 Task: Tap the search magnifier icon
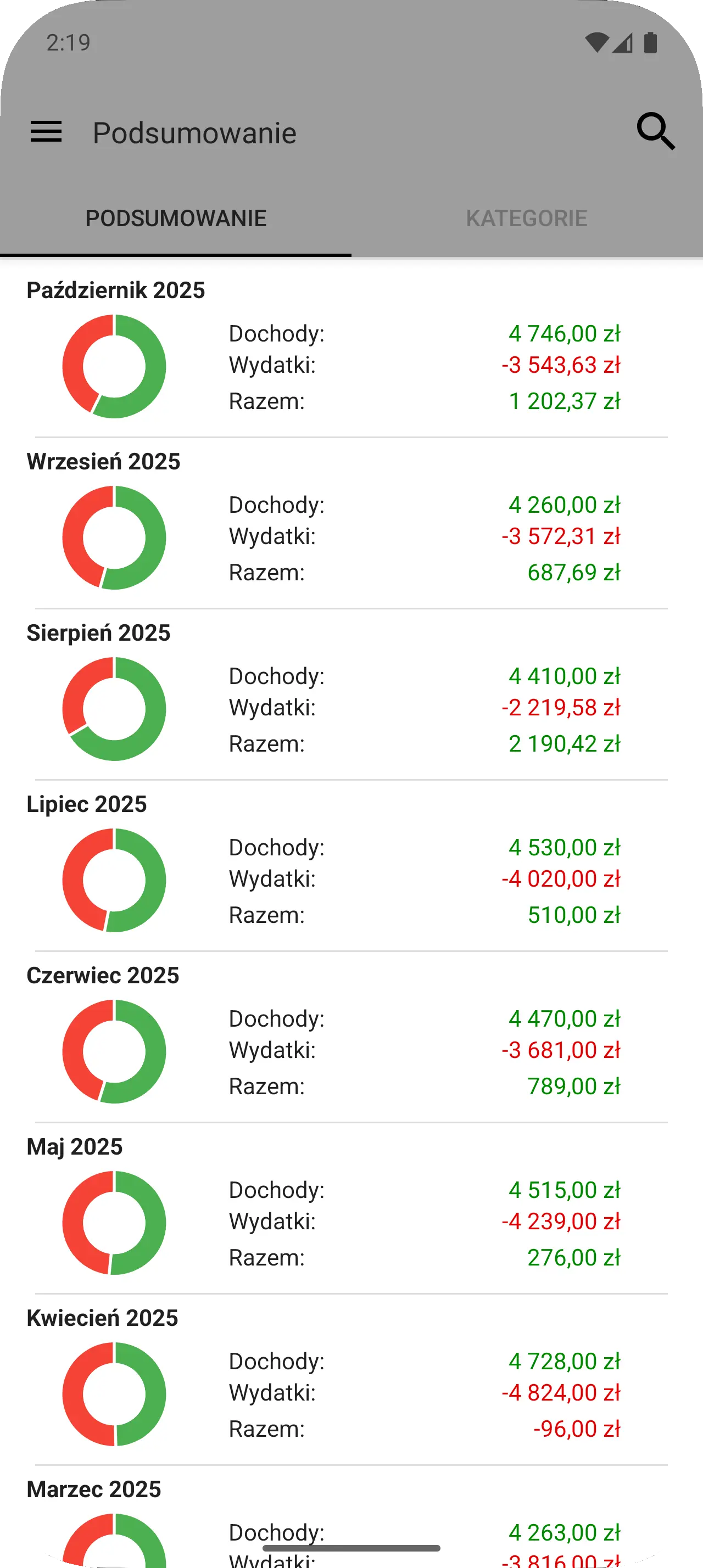pos(656,131)
